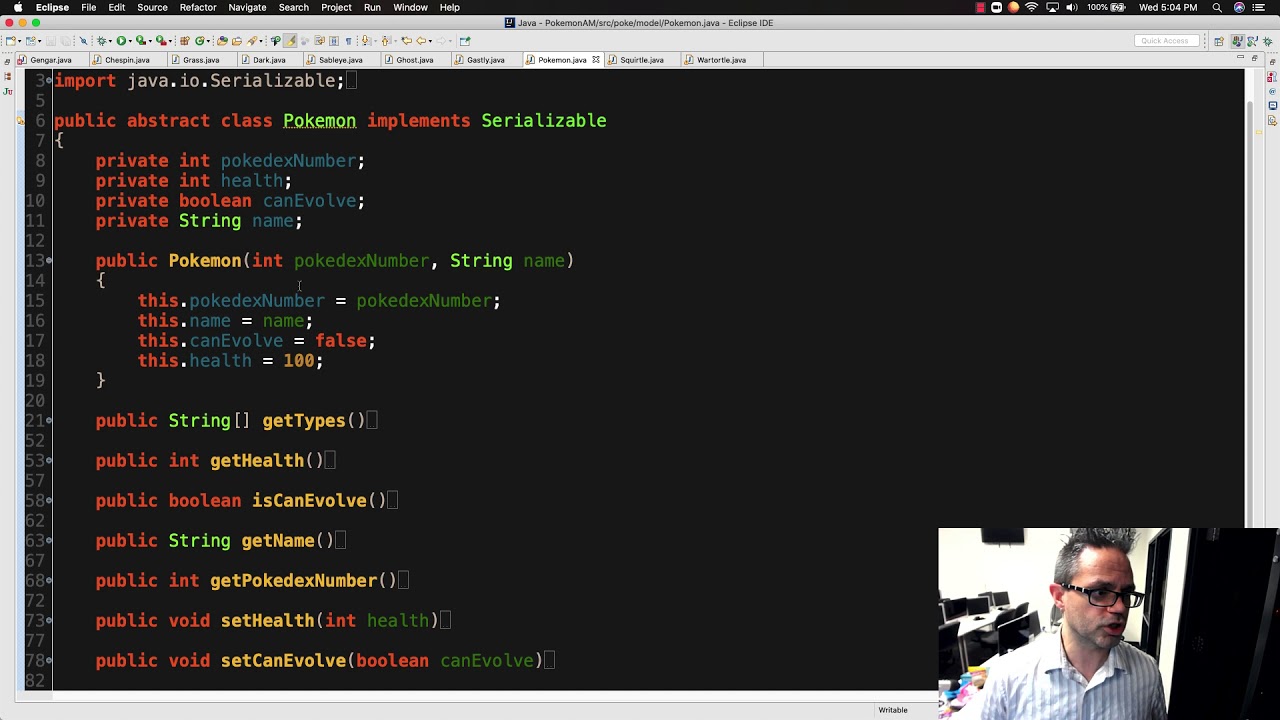Expand folded getHealth method at line 53
The height and width of the screenshot is (720, 1280).
click(48, 460)
